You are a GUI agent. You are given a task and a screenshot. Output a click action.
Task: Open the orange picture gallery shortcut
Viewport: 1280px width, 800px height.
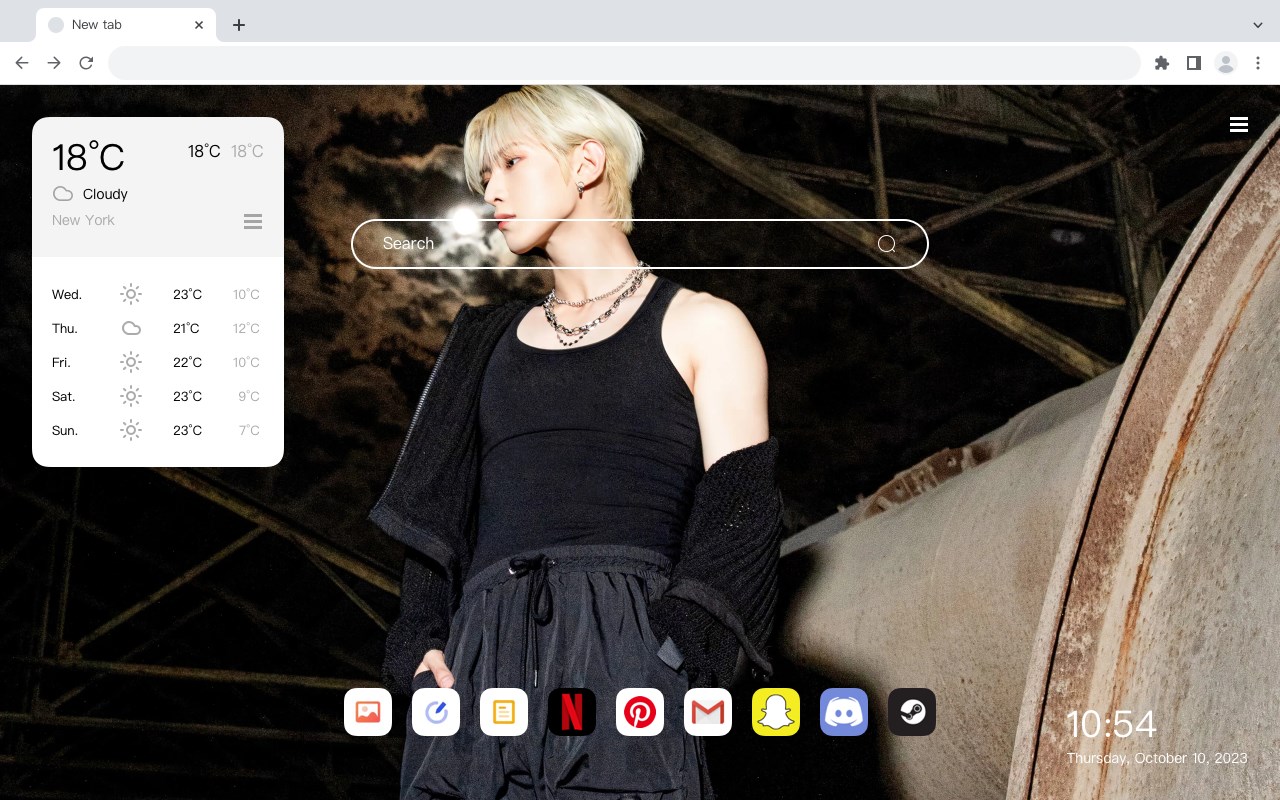tap(368, 712)
